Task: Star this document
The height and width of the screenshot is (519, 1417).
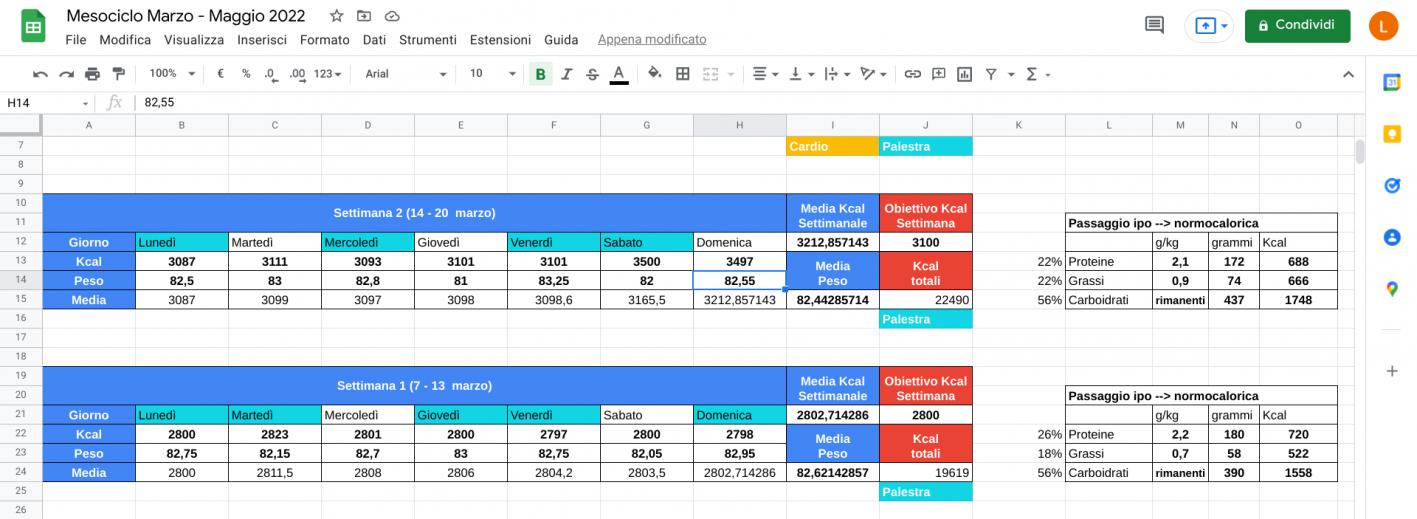Action: (337, 16)
